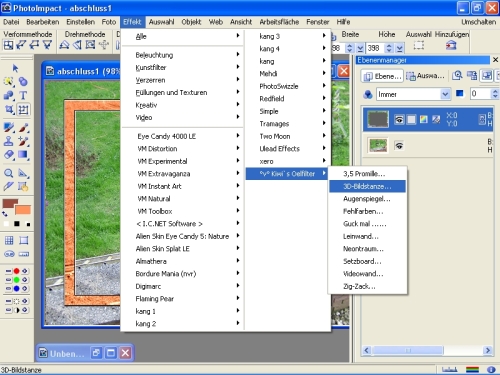Click the color palette icon in status bar

tap(472, 369)
